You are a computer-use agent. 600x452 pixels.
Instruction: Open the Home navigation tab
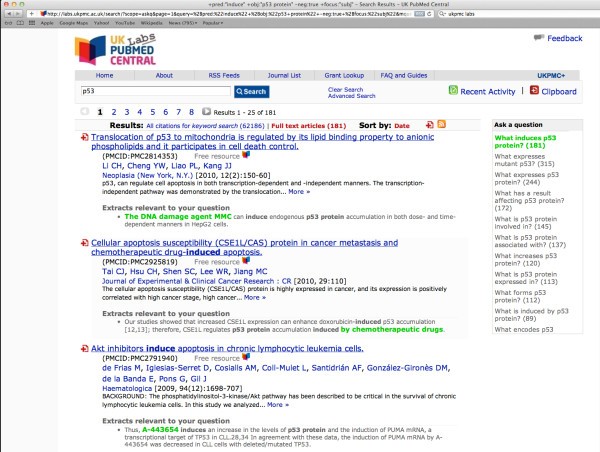click(x=104, y=75)
